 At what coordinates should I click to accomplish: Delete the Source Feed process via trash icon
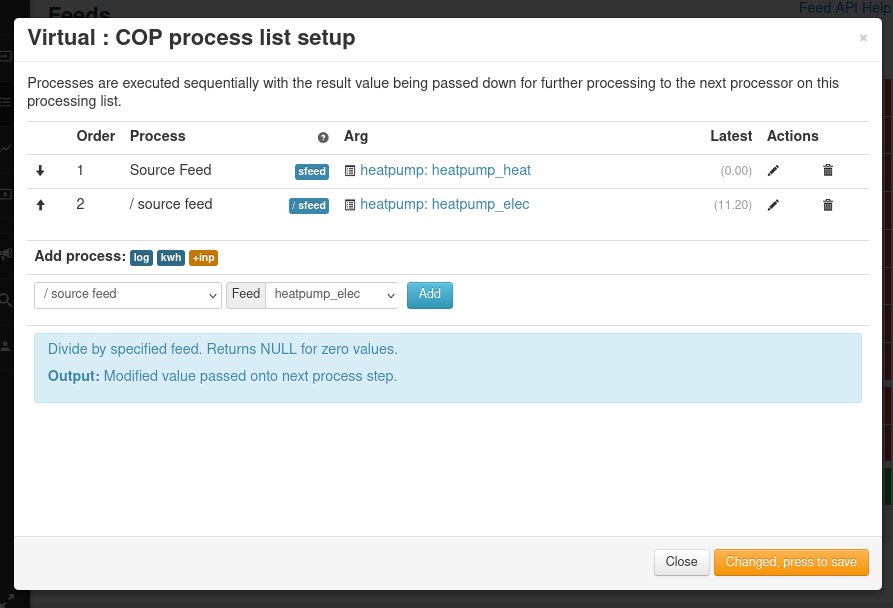(x=827, y=170)
